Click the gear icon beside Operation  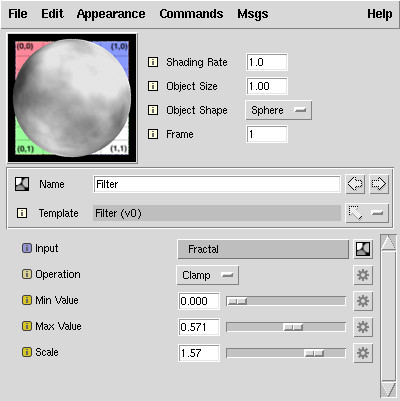tap(363, 275)
